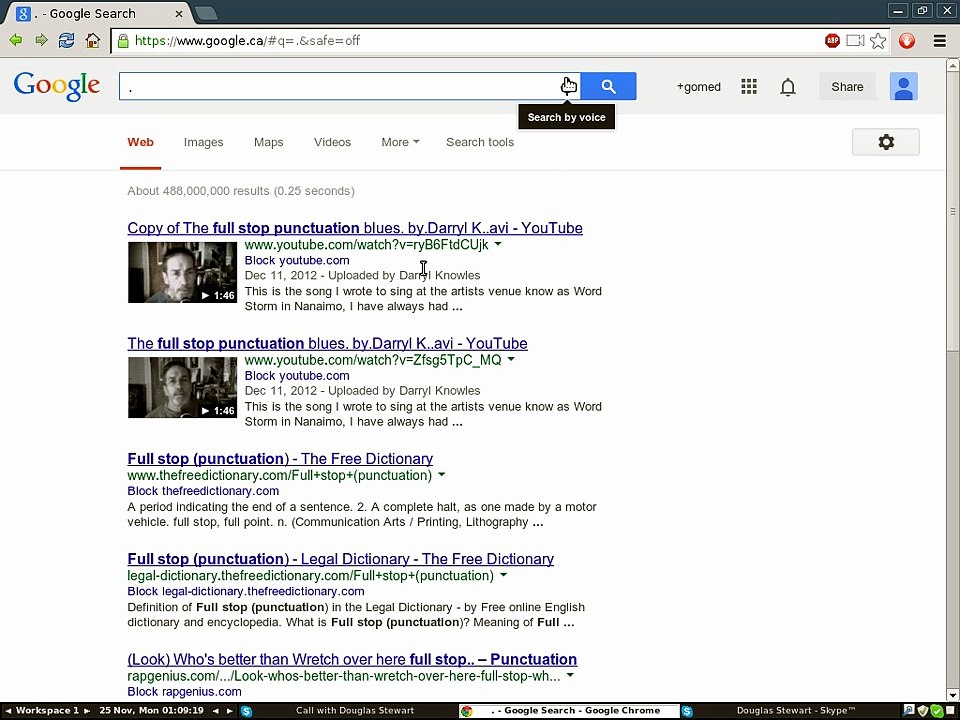Open 'Full stop (punctuation) - Legal Dictionary' result
The image size is (960, 720).
click(x=340, y=559)
